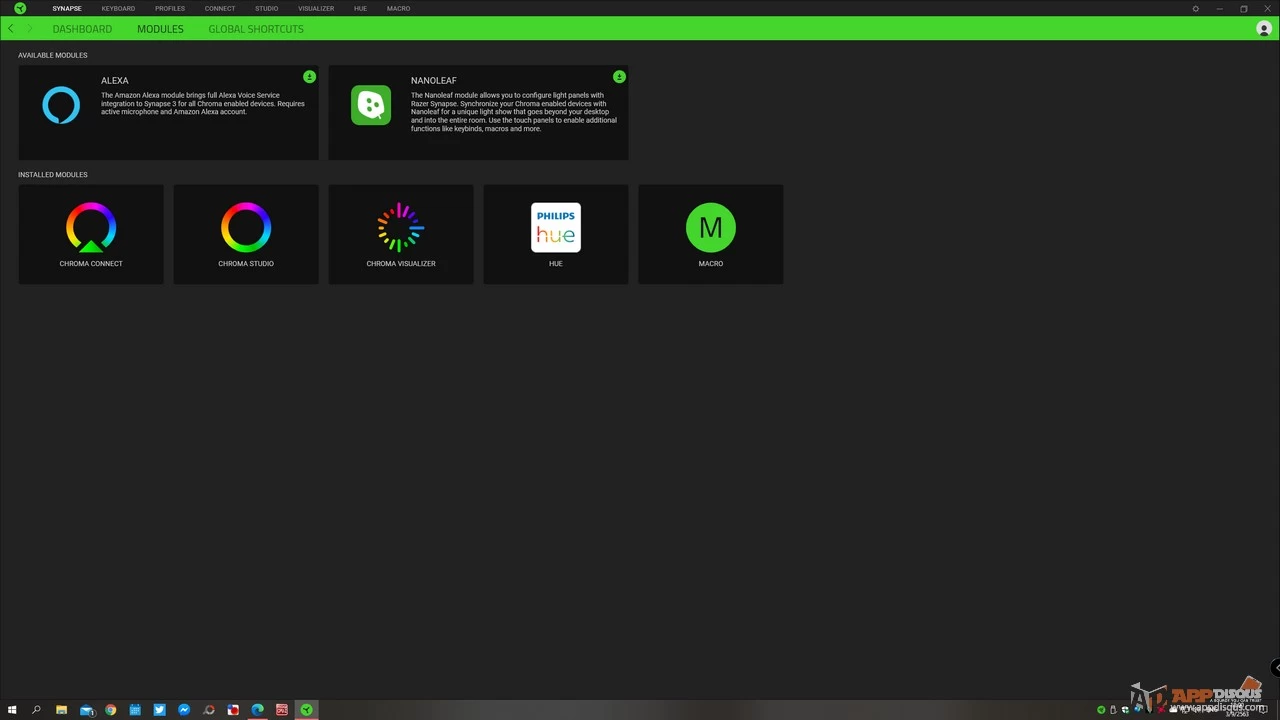
Task: Open the Chroma Connect module
Action: (x=91, y=234)
